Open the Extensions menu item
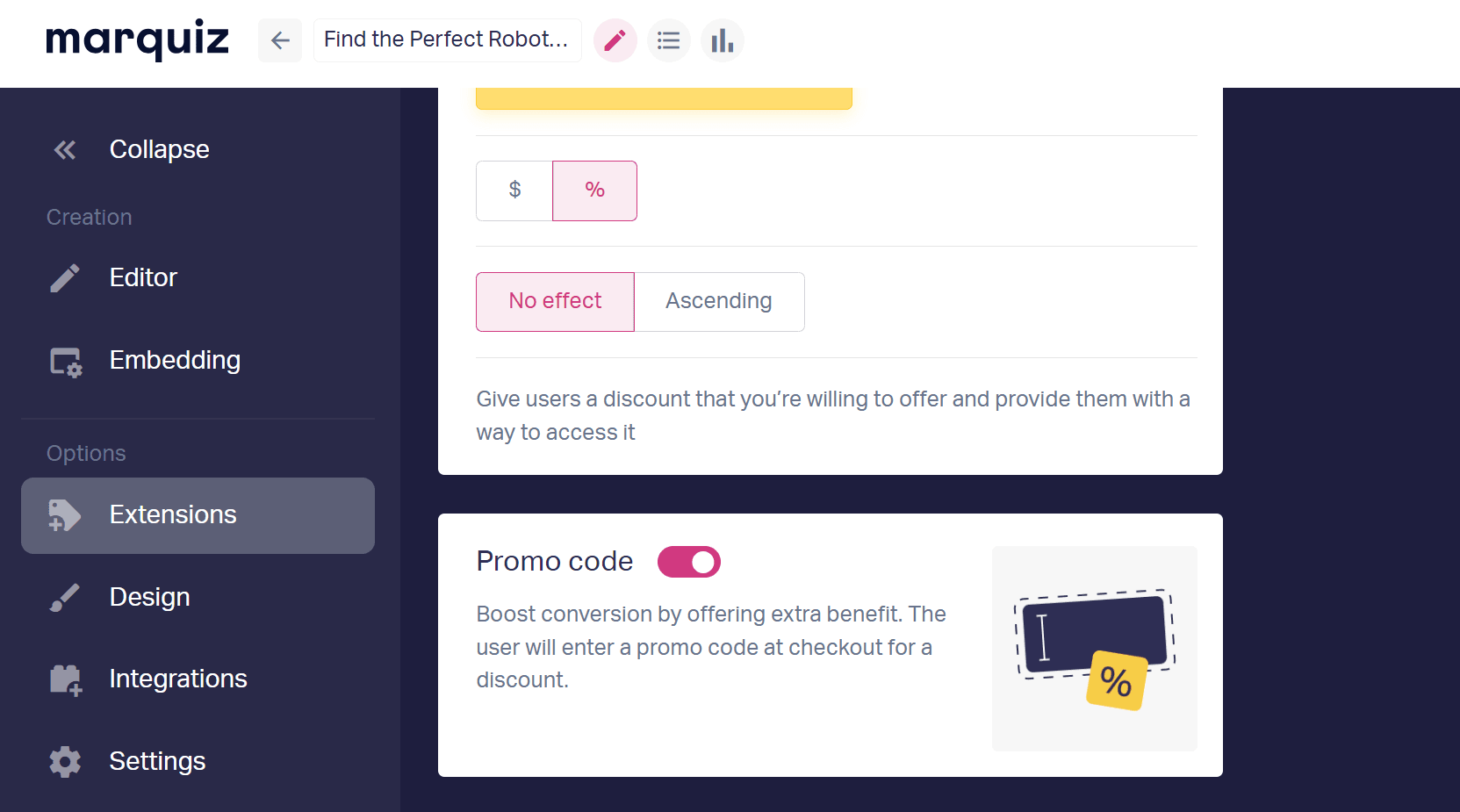The width and height of the screenshot is (1460, 812). click(198, 515)
